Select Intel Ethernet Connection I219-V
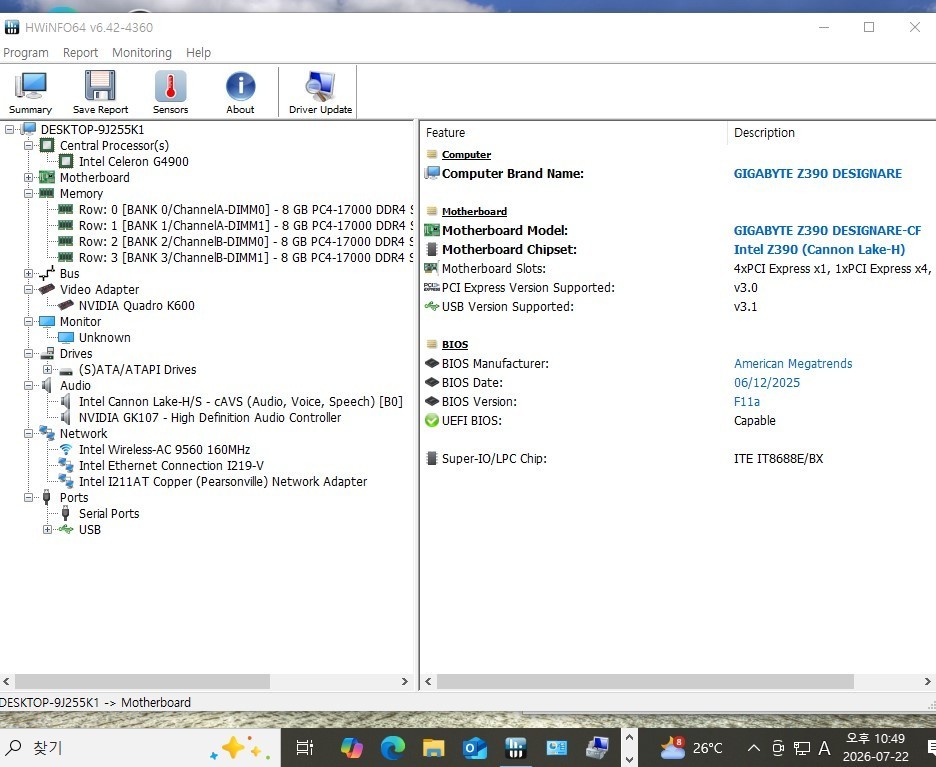 click(171, 465)
